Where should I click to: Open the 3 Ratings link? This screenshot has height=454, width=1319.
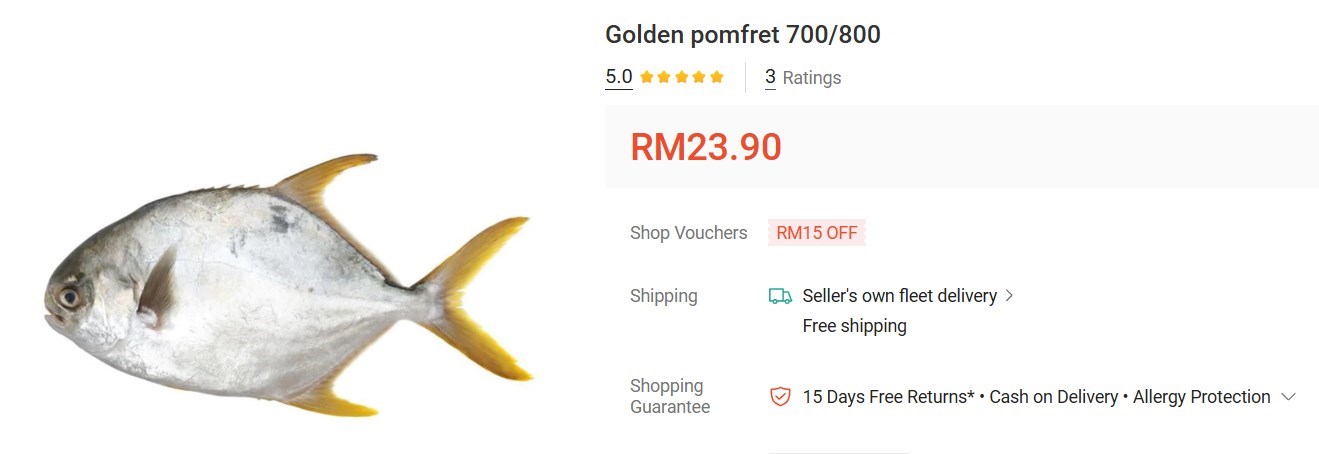[803, 78]
